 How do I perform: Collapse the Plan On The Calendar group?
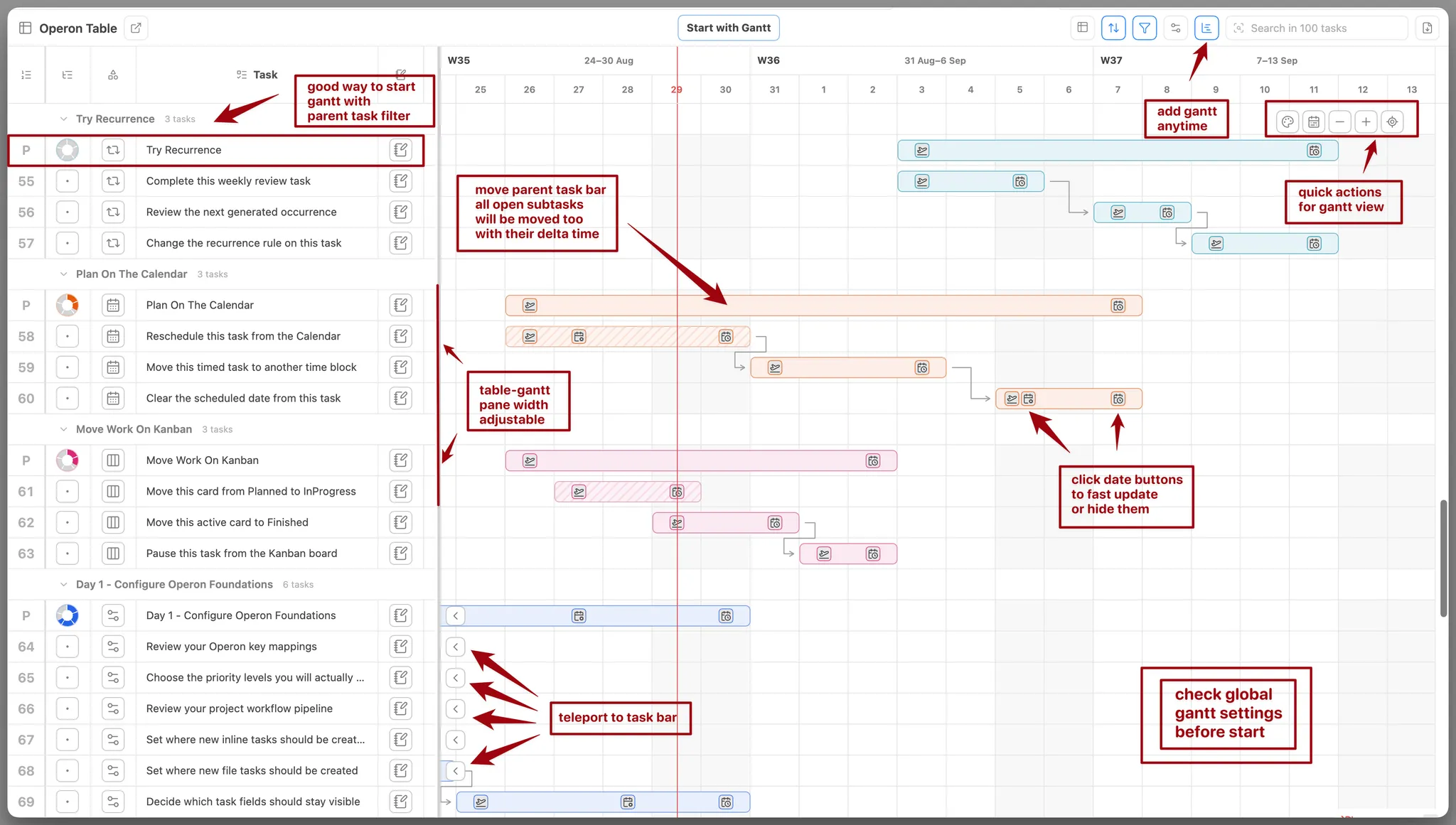click(x=63, y=274)
